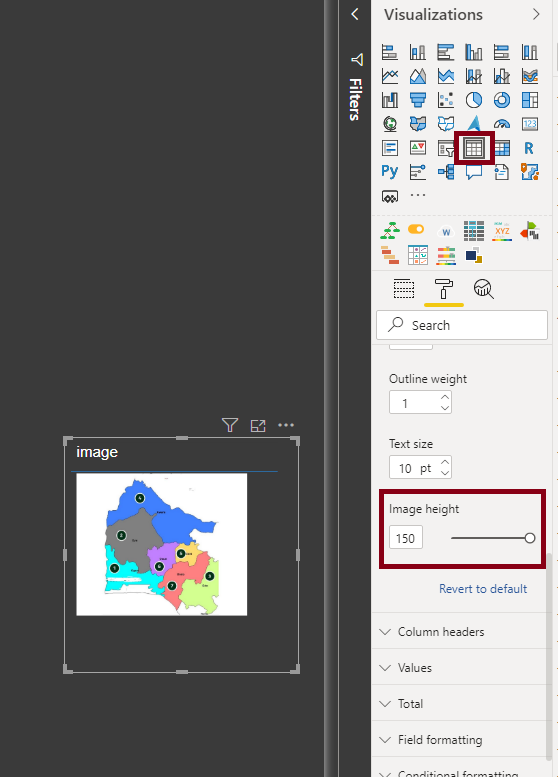Screen dimensions: 558x777
Task: Expand the Total section
Action: [x=462, y=704]
